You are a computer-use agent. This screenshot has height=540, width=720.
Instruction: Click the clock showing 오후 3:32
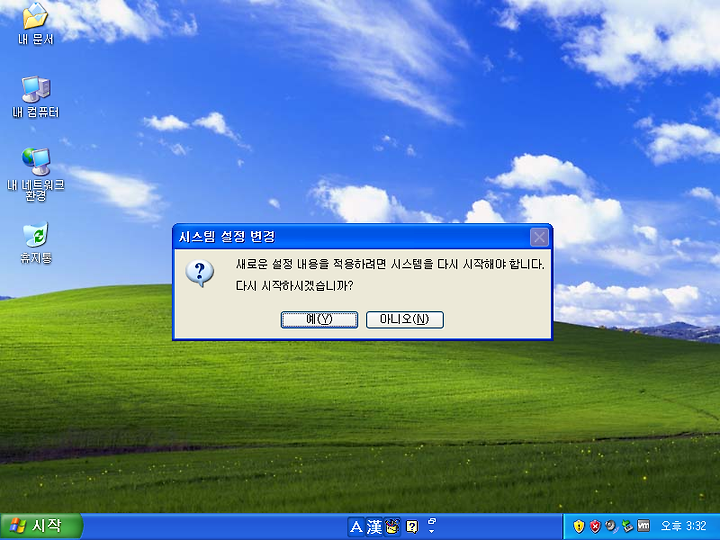683,526
